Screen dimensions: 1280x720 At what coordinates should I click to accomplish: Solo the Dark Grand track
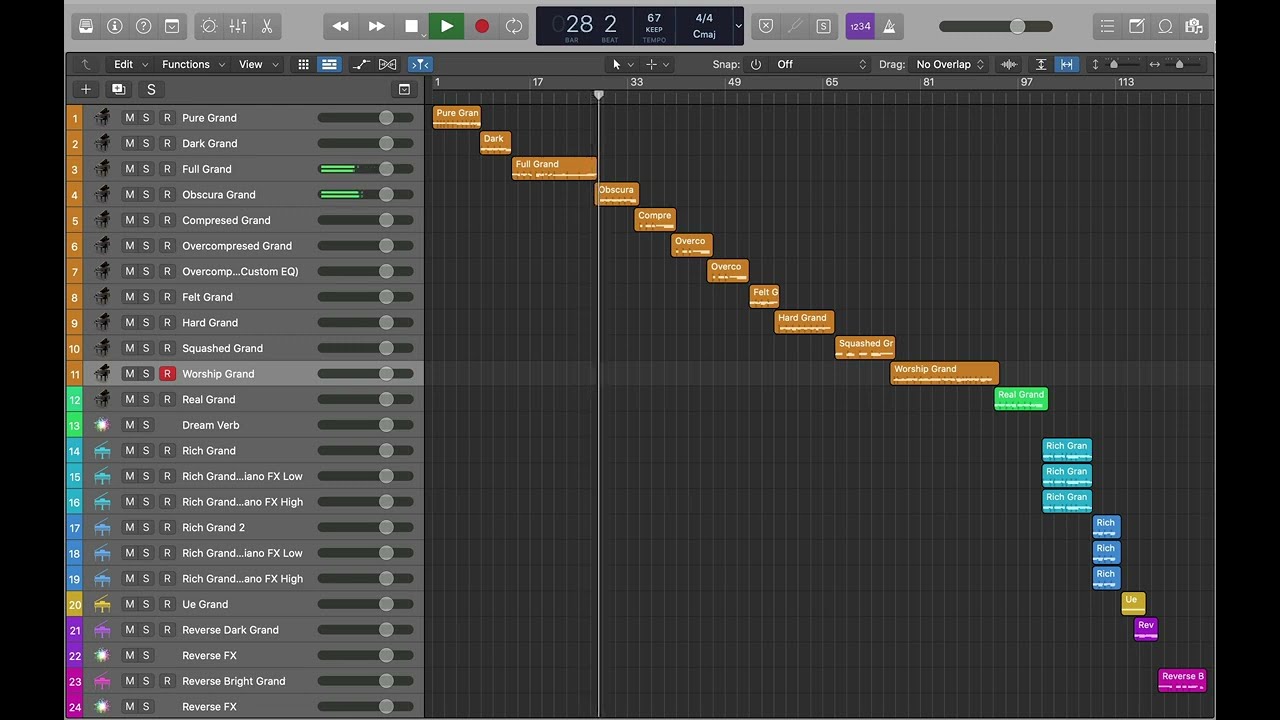click(x=146, y=143)
